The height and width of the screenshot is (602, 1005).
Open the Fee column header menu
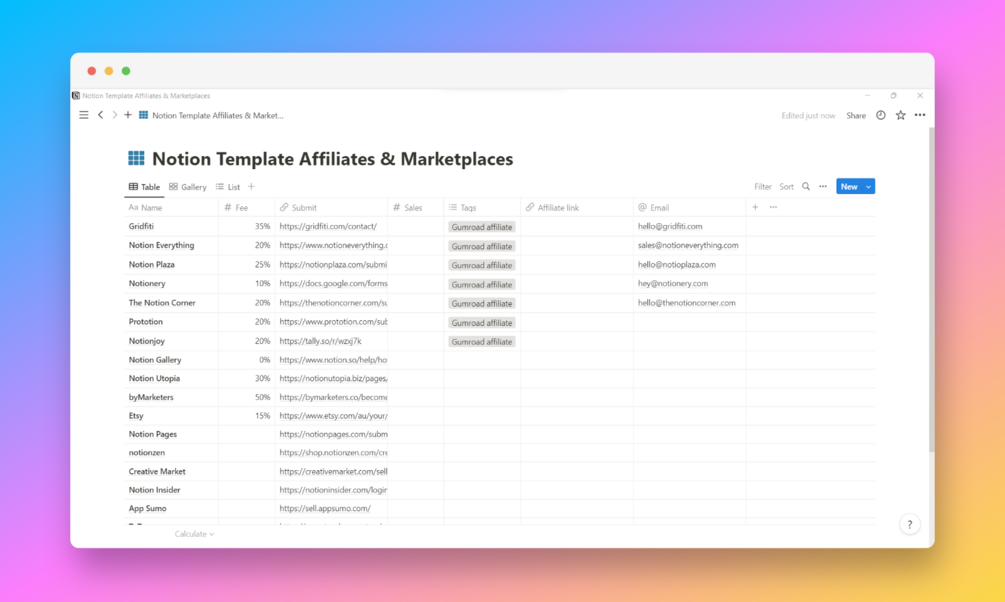click(x=247, y=207)
